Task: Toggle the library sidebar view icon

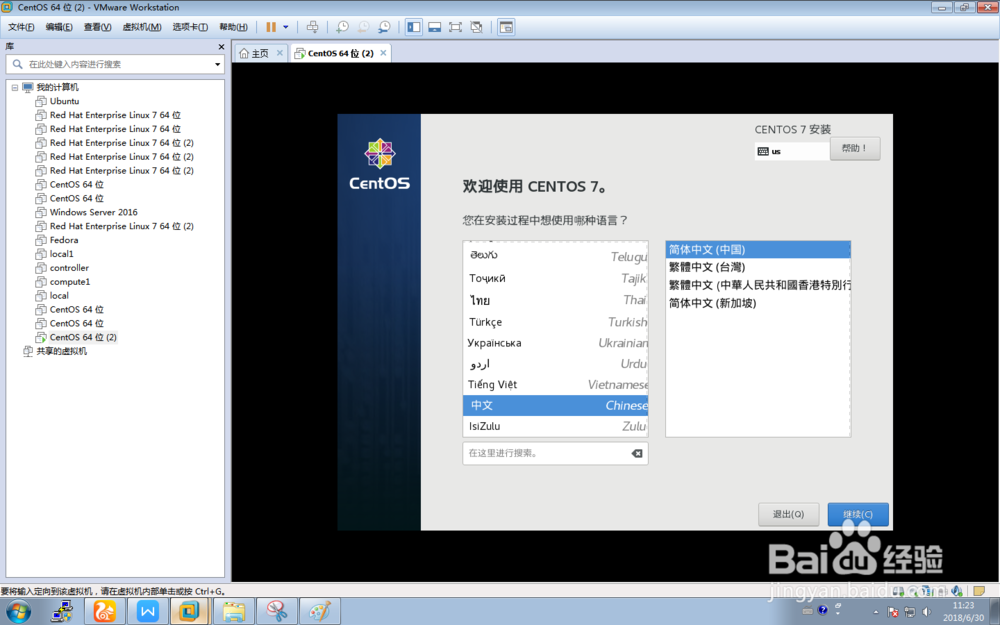Action: (x=414, y=27)
